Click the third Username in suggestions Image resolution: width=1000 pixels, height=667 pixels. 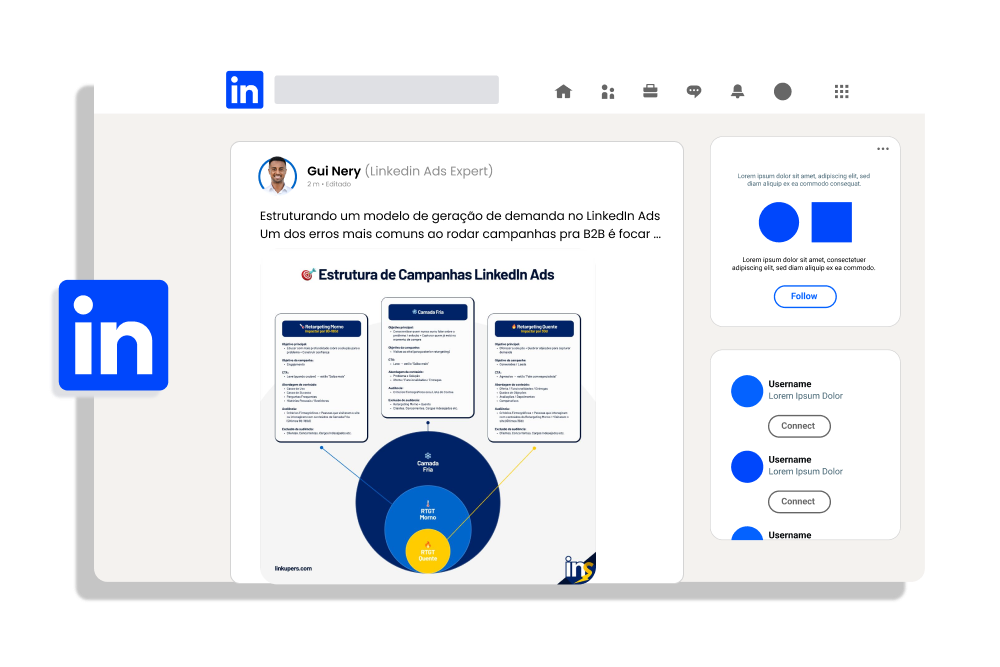(792, 535)
